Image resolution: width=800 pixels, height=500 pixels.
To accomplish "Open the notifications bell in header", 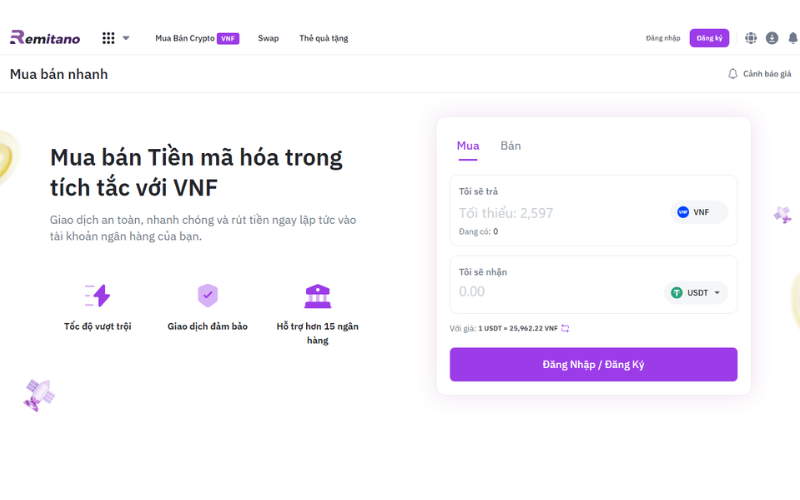I will (793, 38).
